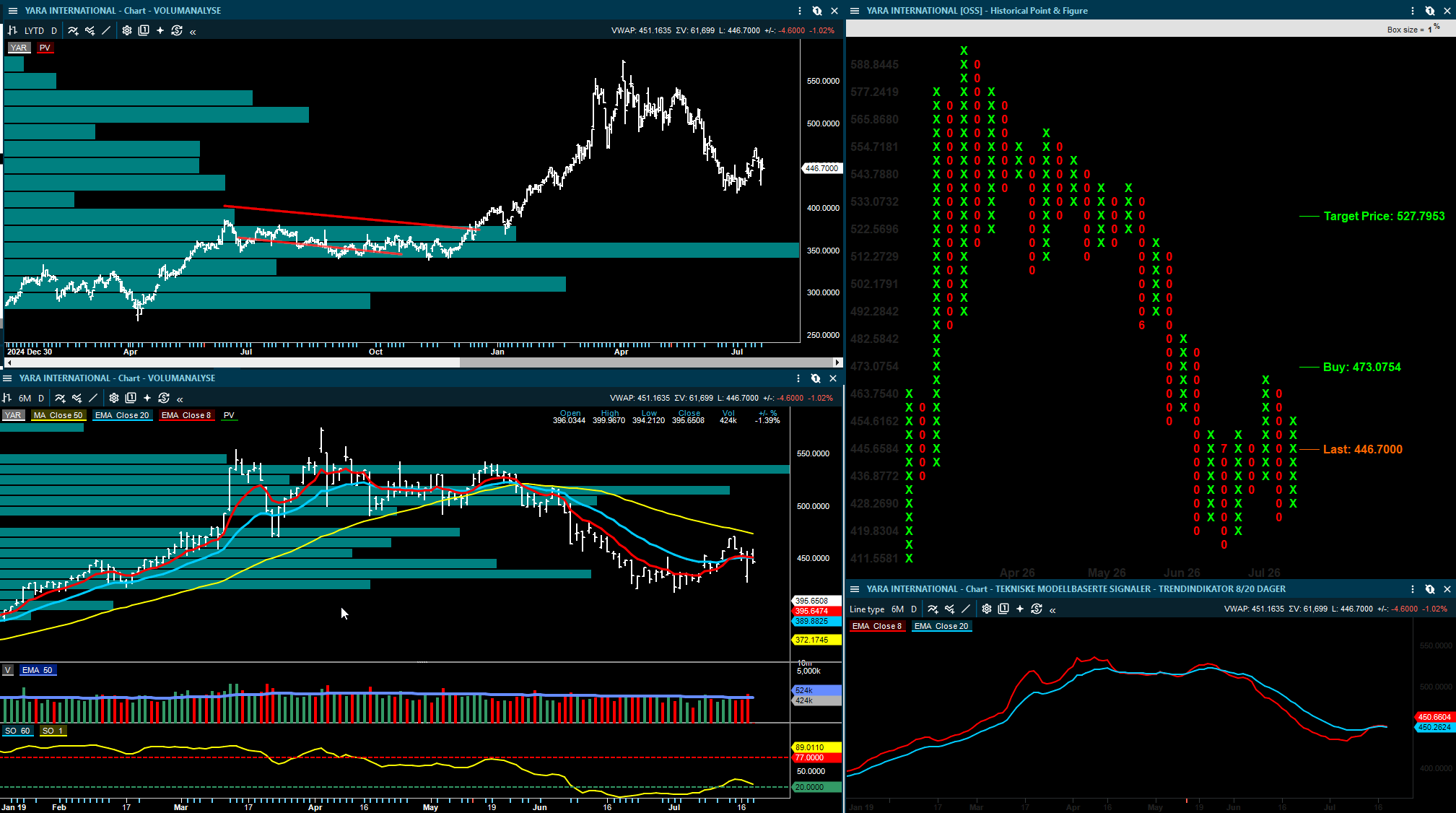Toggle PV legend tag in lower-left 6M chart
This screenshot has height=813, width=1456.
[229, 415]
